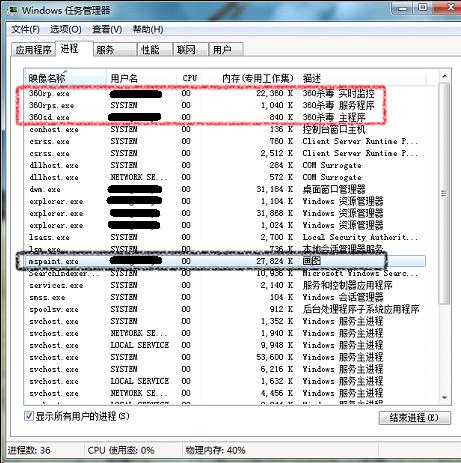Select the services.exe process row
The height and width of the screenshot is (463, 461).
225,285
